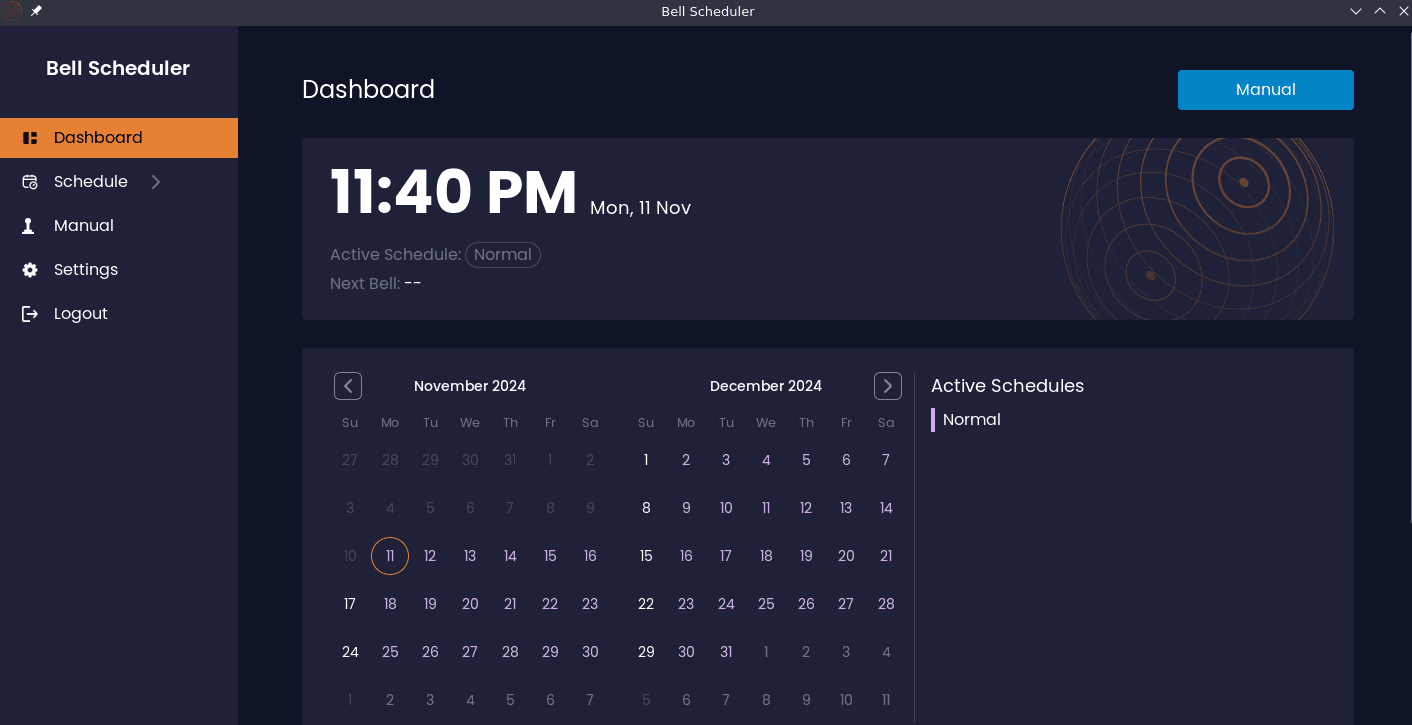Click the pin icon in title bar
1412x725 pixels.
pos(36,11)
